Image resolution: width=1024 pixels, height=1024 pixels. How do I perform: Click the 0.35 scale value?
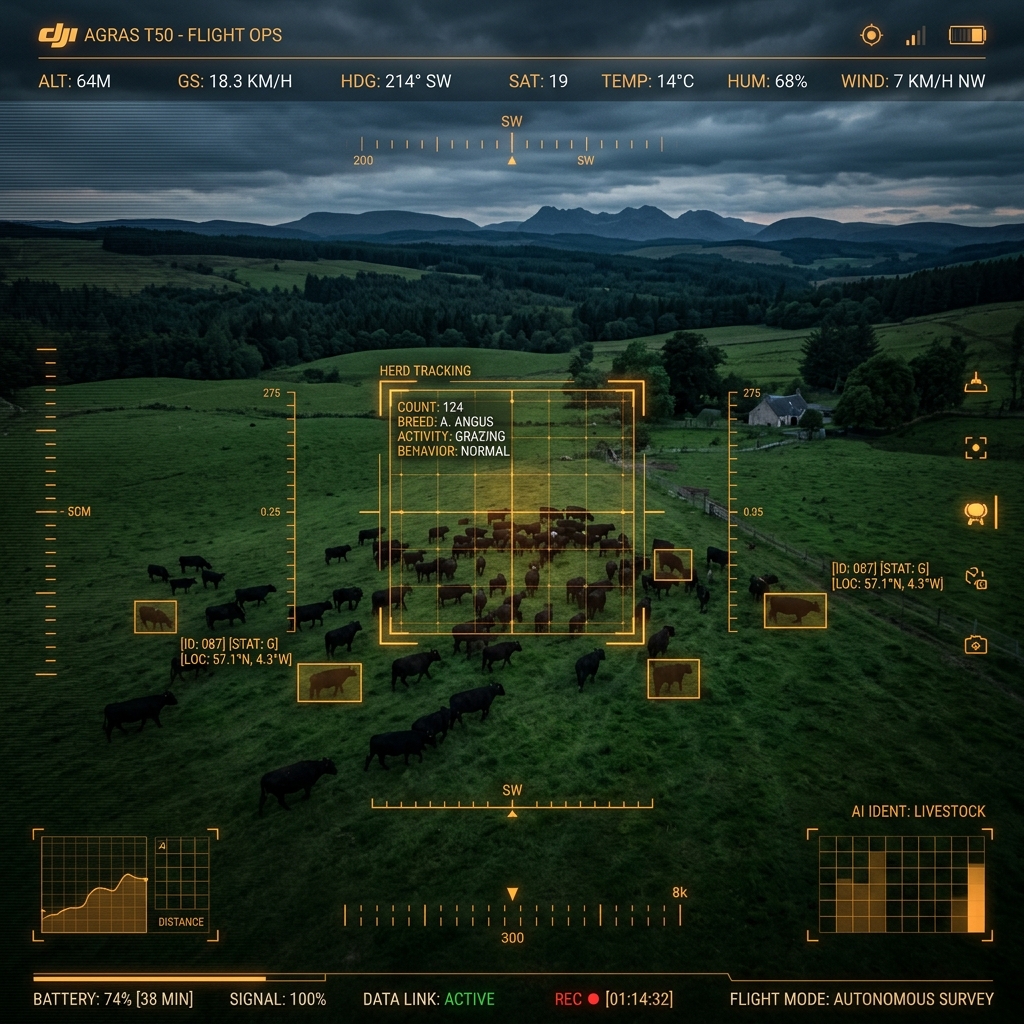pyautogui.click(x=753, y=512)
